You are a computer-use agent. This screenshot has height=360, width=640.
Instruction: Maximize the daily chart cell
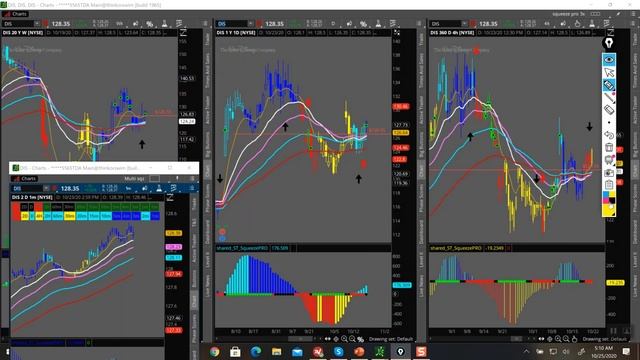[397, 33]
